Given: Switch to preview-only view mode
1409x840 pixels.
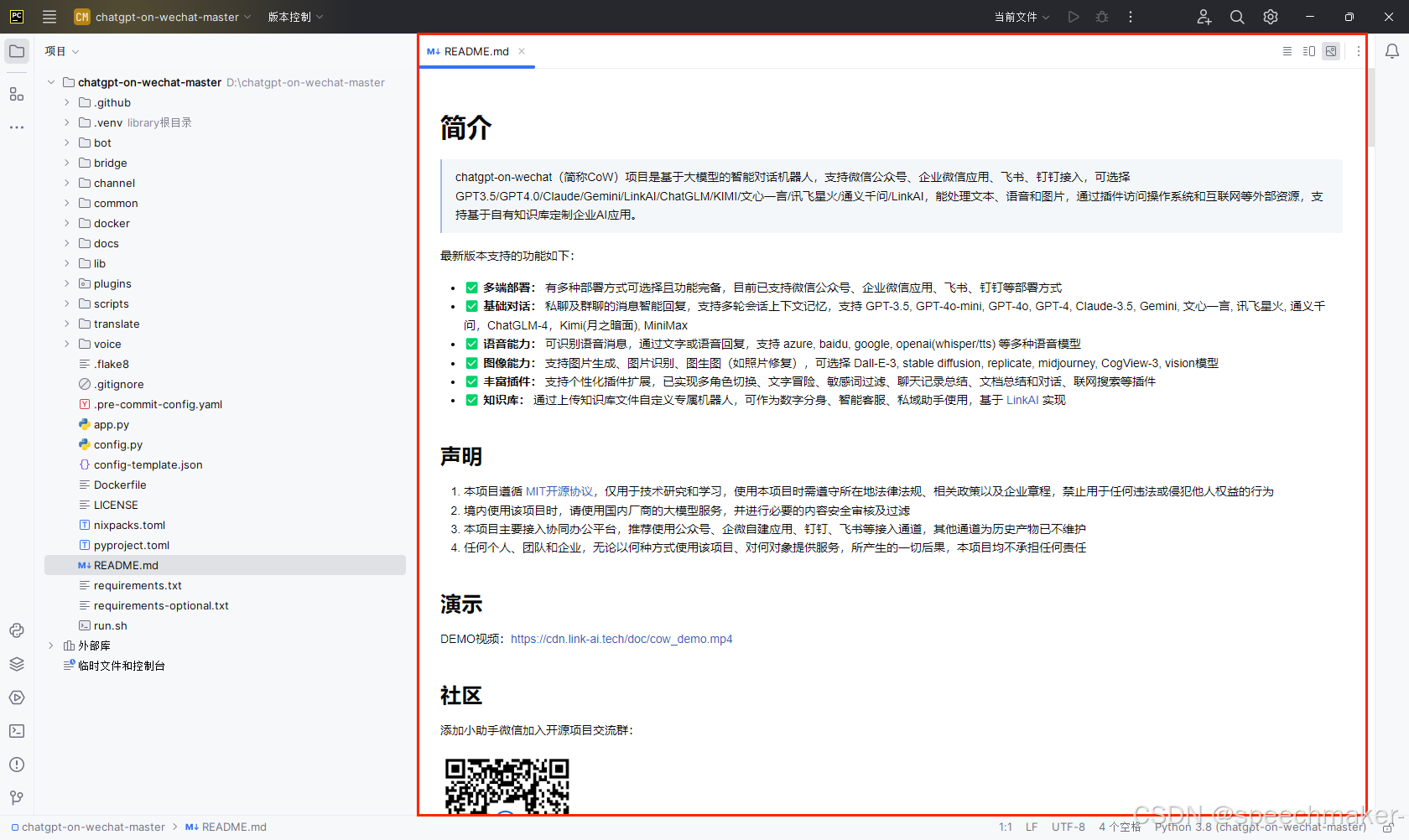Looking at the screenshot, I should [x=1331, y=51].
